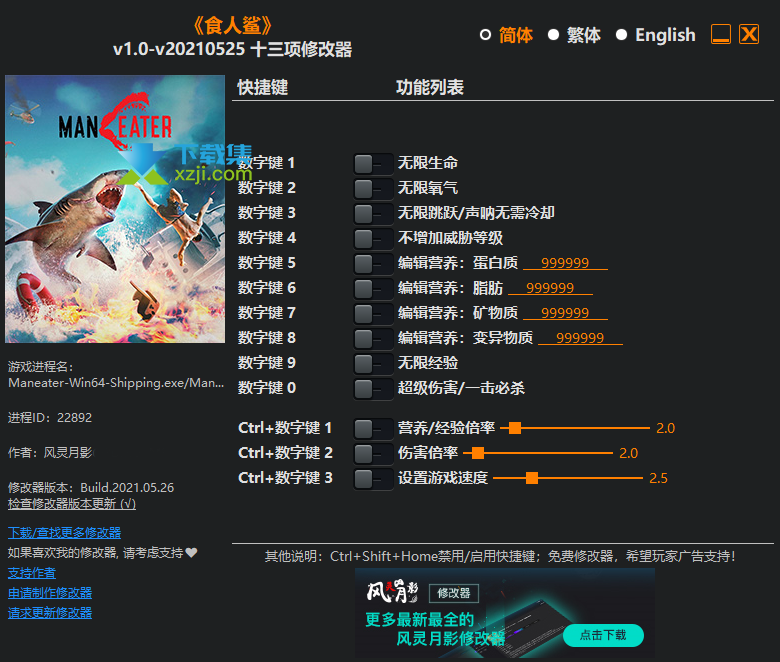Click Ctrl+数字键 3 hotkey label
The height and width of the screenshot is (662, 780).
285,477
